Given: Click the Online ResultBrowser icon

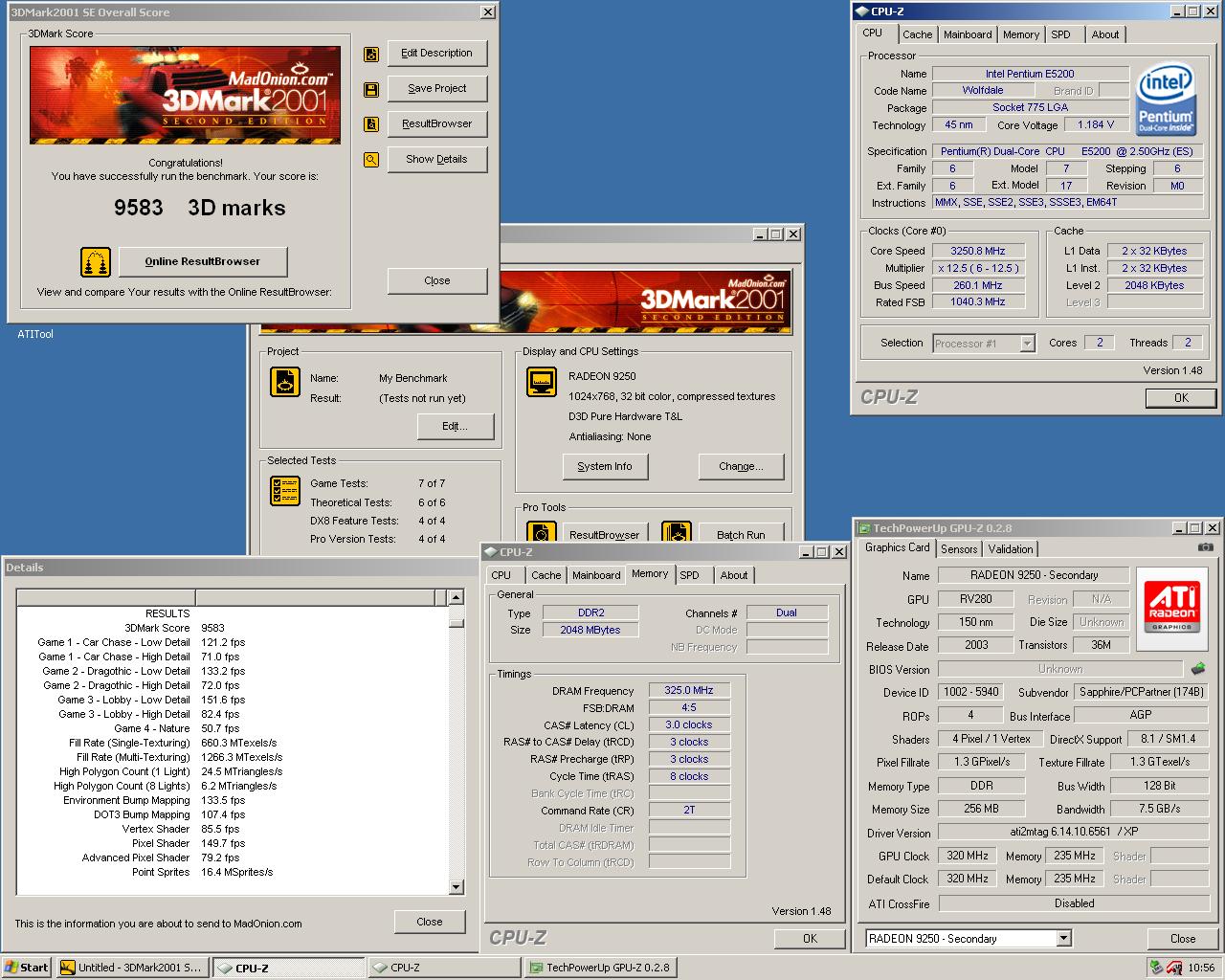Looking at the screenshot, I should (95, 261).
